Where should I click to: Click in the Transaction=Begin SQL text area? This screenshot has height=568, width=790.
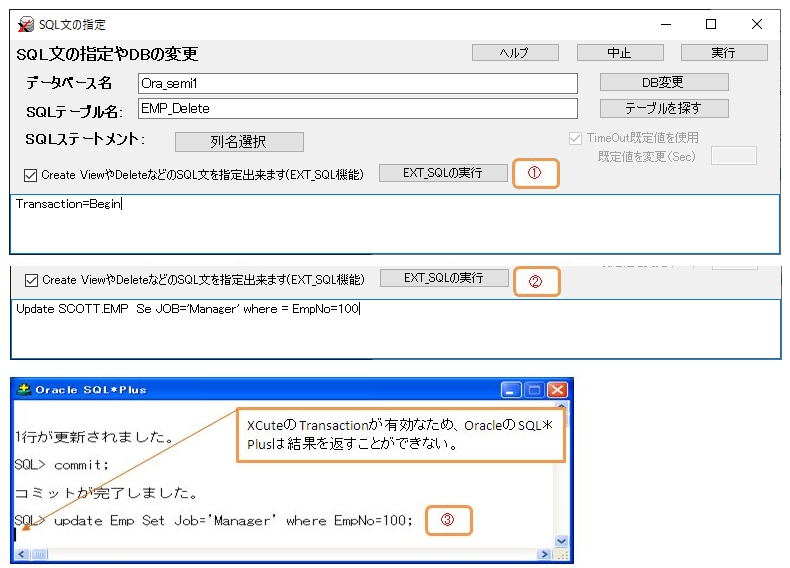click(x=395, y=224)
